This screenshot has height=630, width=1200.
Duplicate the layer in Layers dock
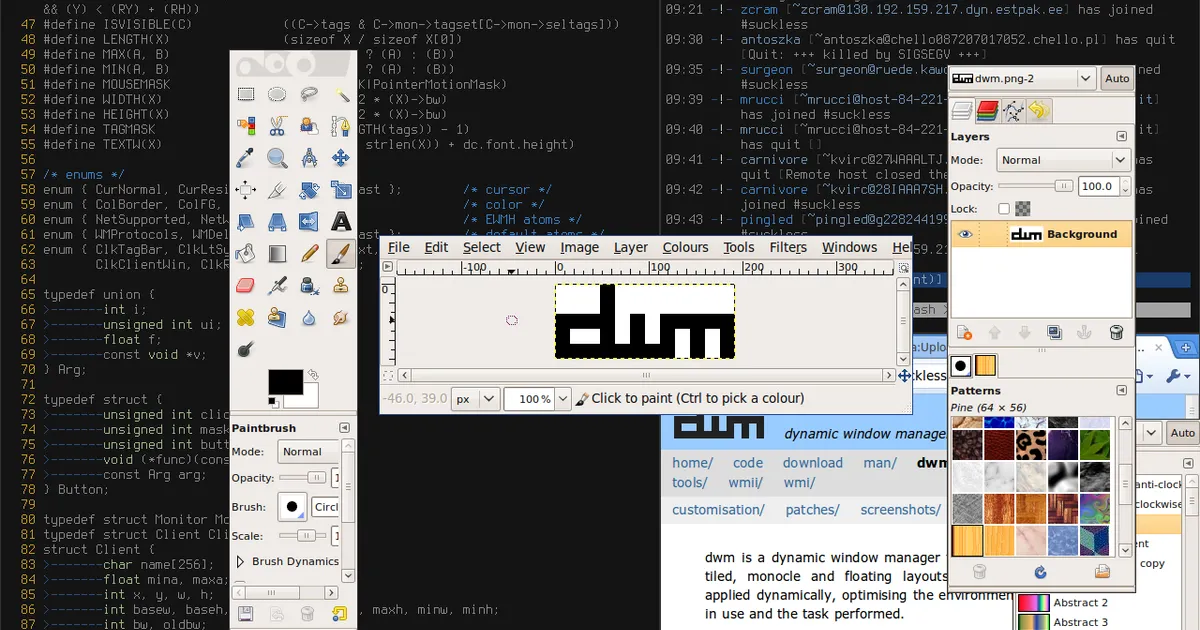1055,333
